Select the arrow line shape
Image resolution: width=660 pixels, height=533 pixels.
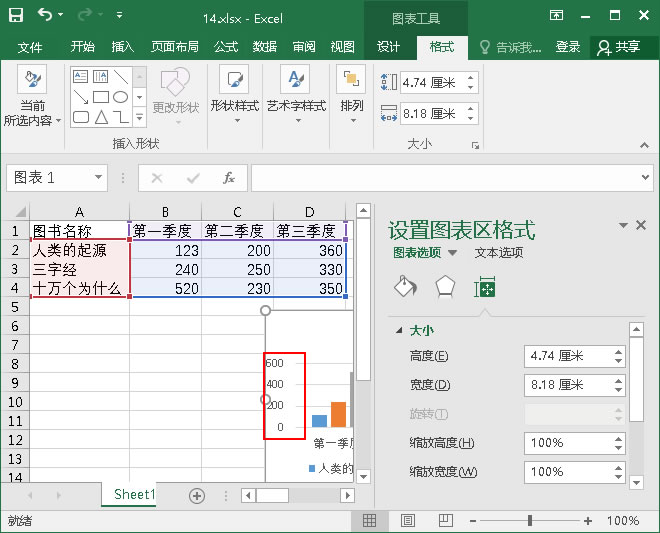[80, 97]
